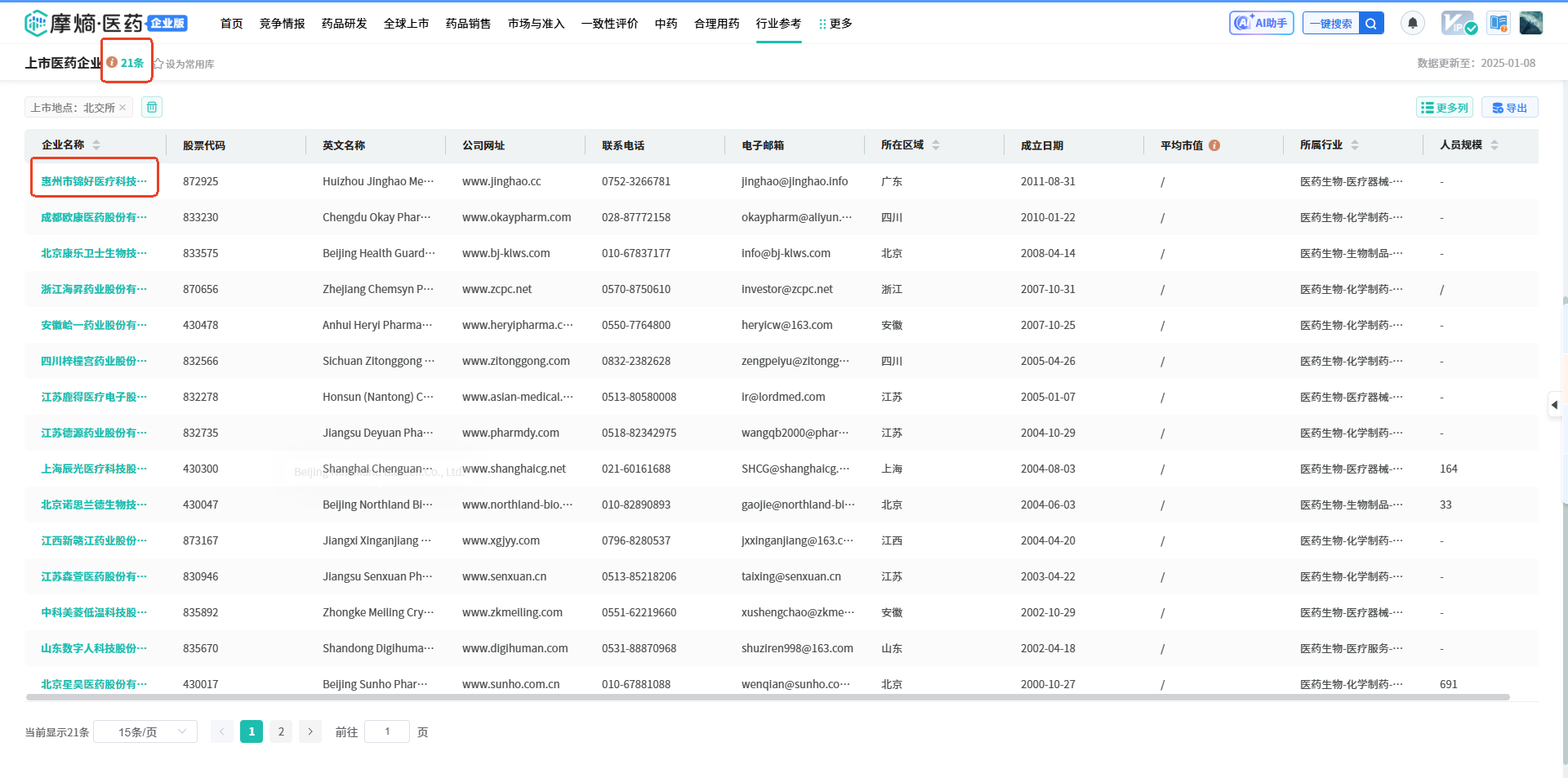The height and width of the screenshot is (778, 1568).
Task: Click website www.jinghao.cc
Action: click(x=501, y=181)
